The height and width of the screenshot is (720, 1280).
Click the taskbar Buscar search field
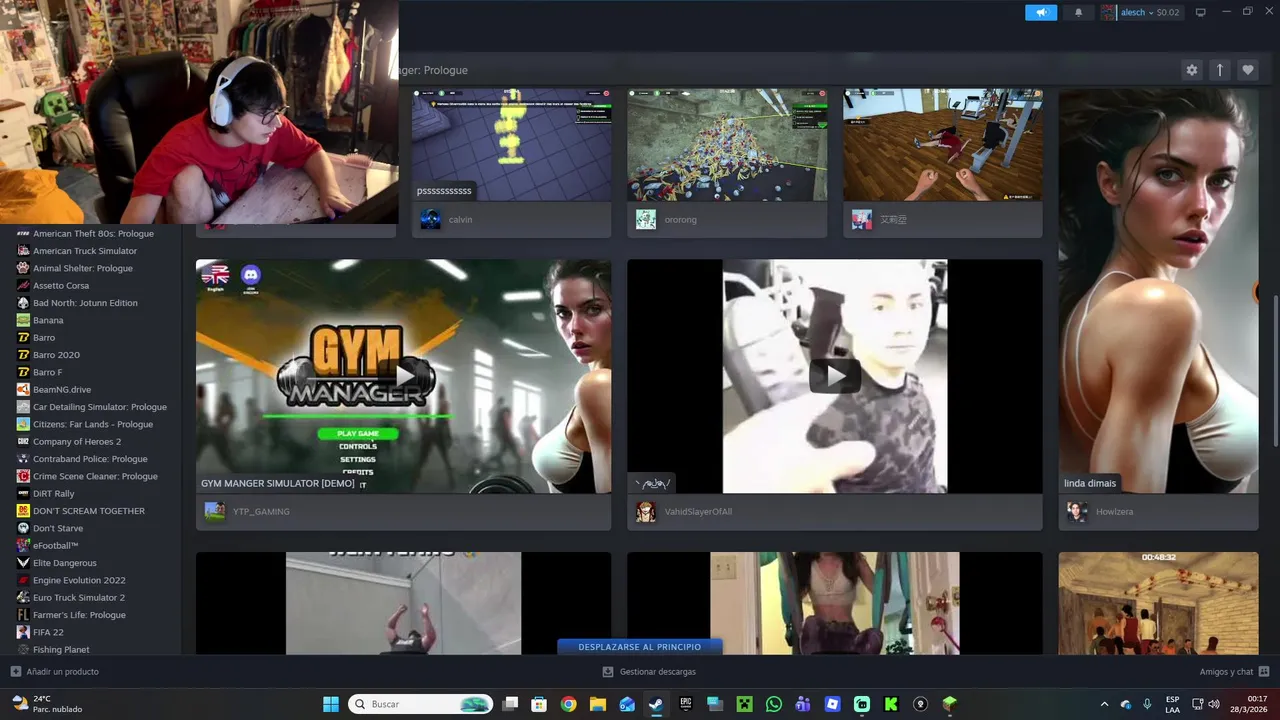(x=420, y=704)
